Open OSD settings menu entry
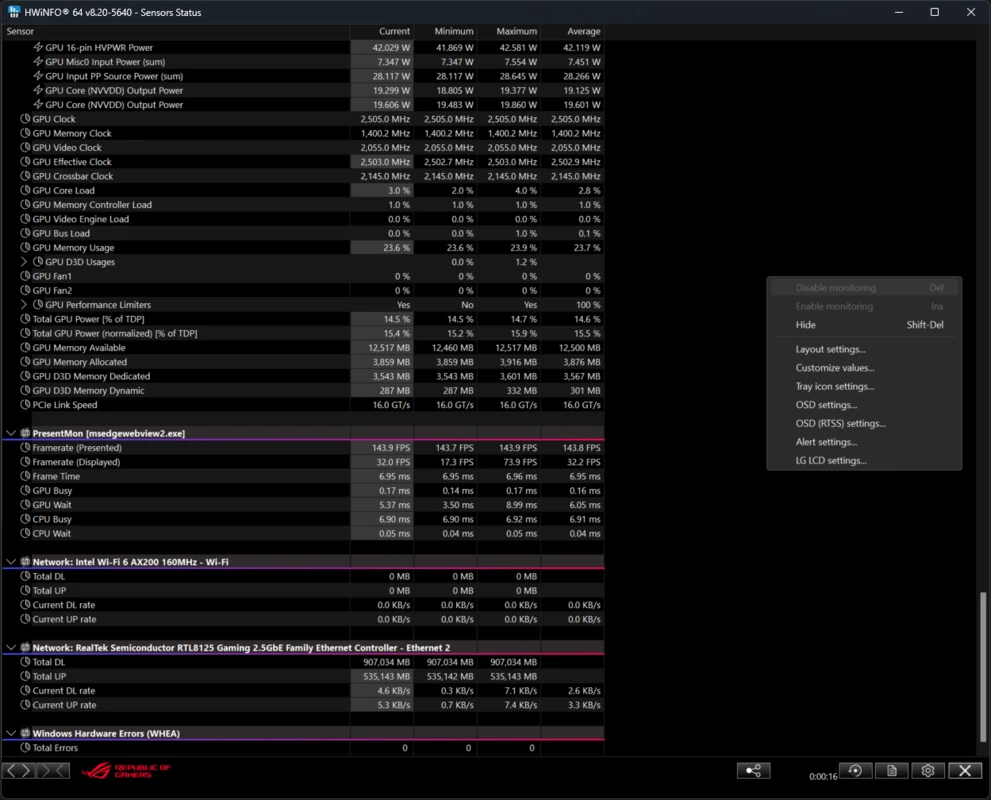 [864, 405]
